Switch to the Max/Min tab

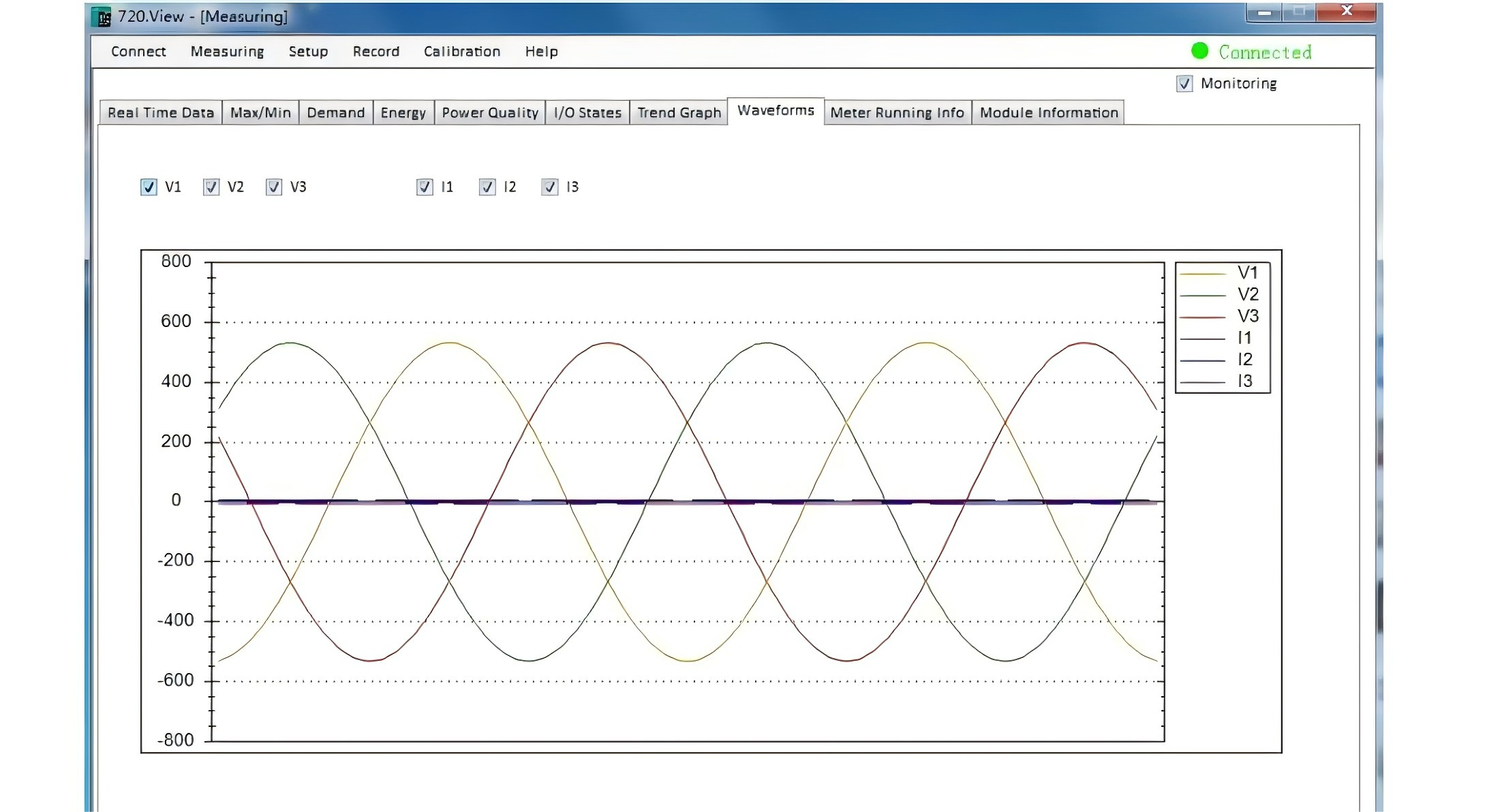[x=260, y=112]
